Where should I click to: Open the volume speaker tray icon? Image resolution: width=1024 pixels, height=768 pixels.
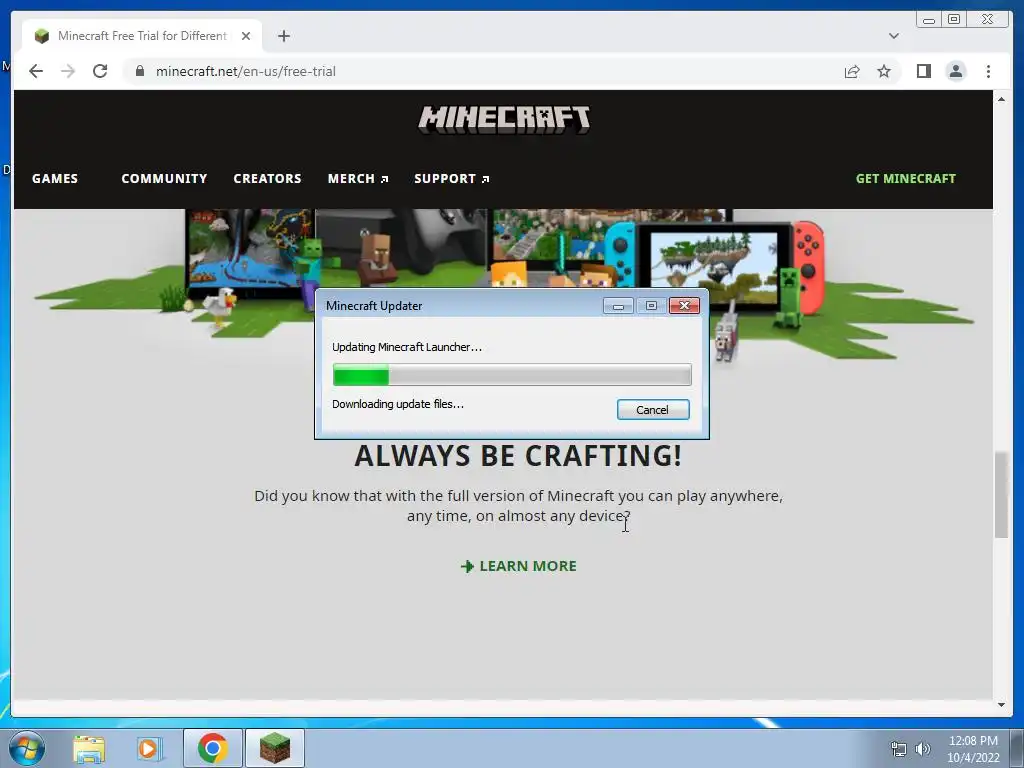click(x=923, y=749)
